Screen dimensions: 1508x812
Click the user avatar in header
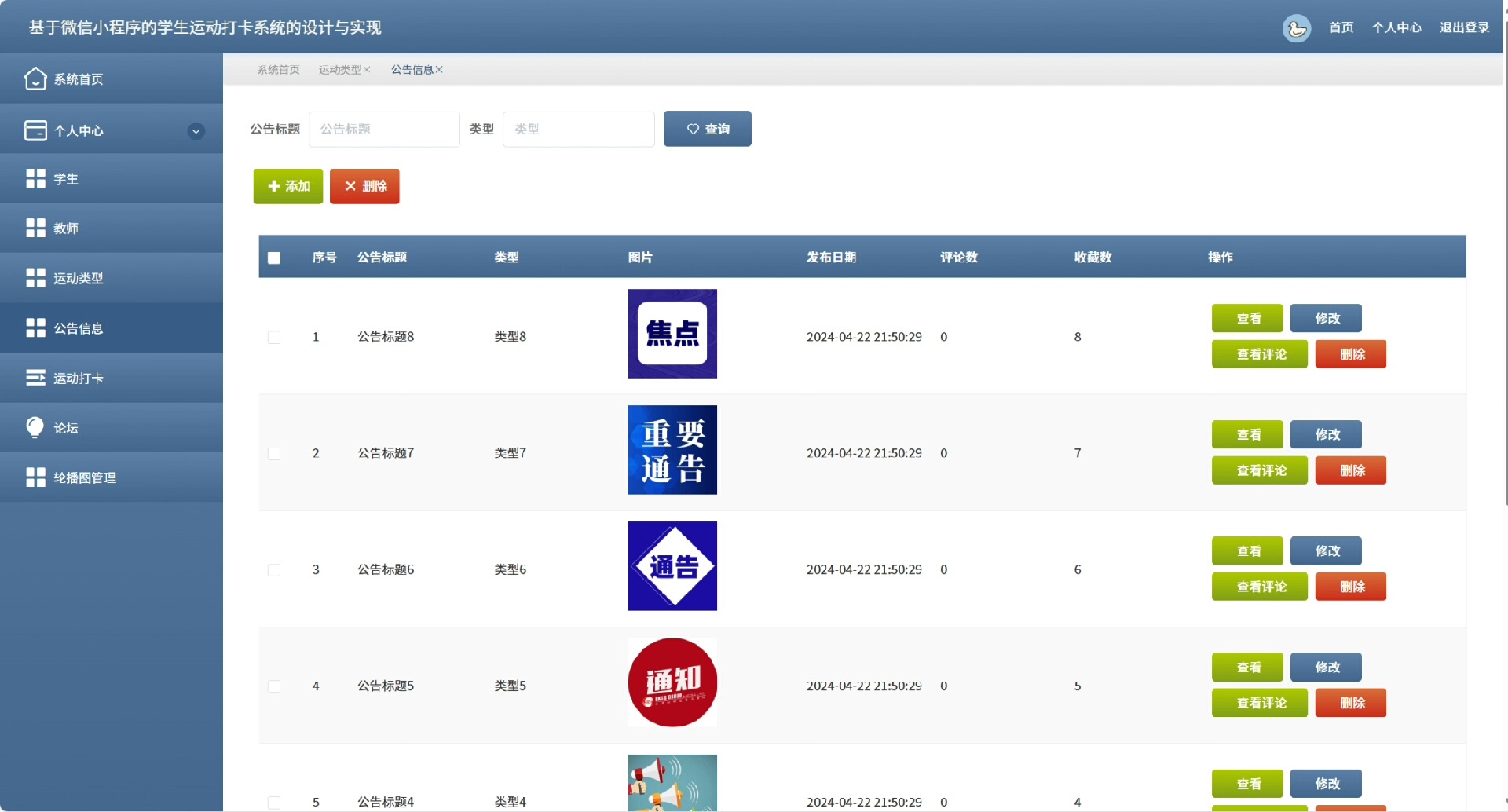tap(1296, 28)
